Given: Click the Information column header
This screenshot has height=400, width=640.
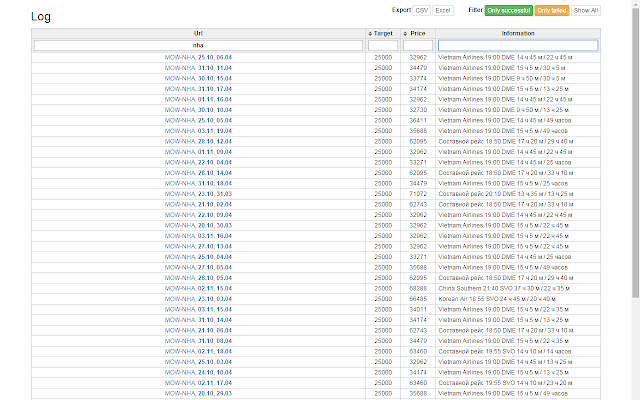Looking at the screenshot, I should point(517,33).
